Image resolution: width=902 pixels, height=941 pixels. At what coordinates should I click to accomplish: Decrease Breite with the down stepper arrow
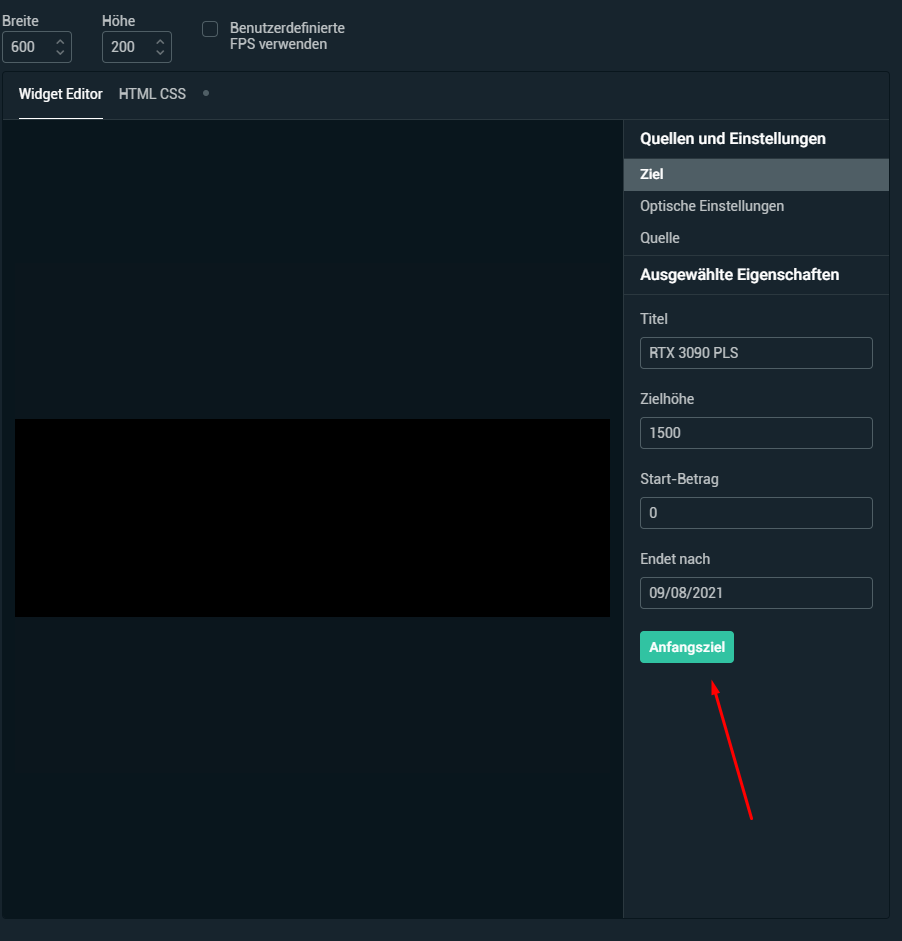pyautogui.click(x=59, y=52)
